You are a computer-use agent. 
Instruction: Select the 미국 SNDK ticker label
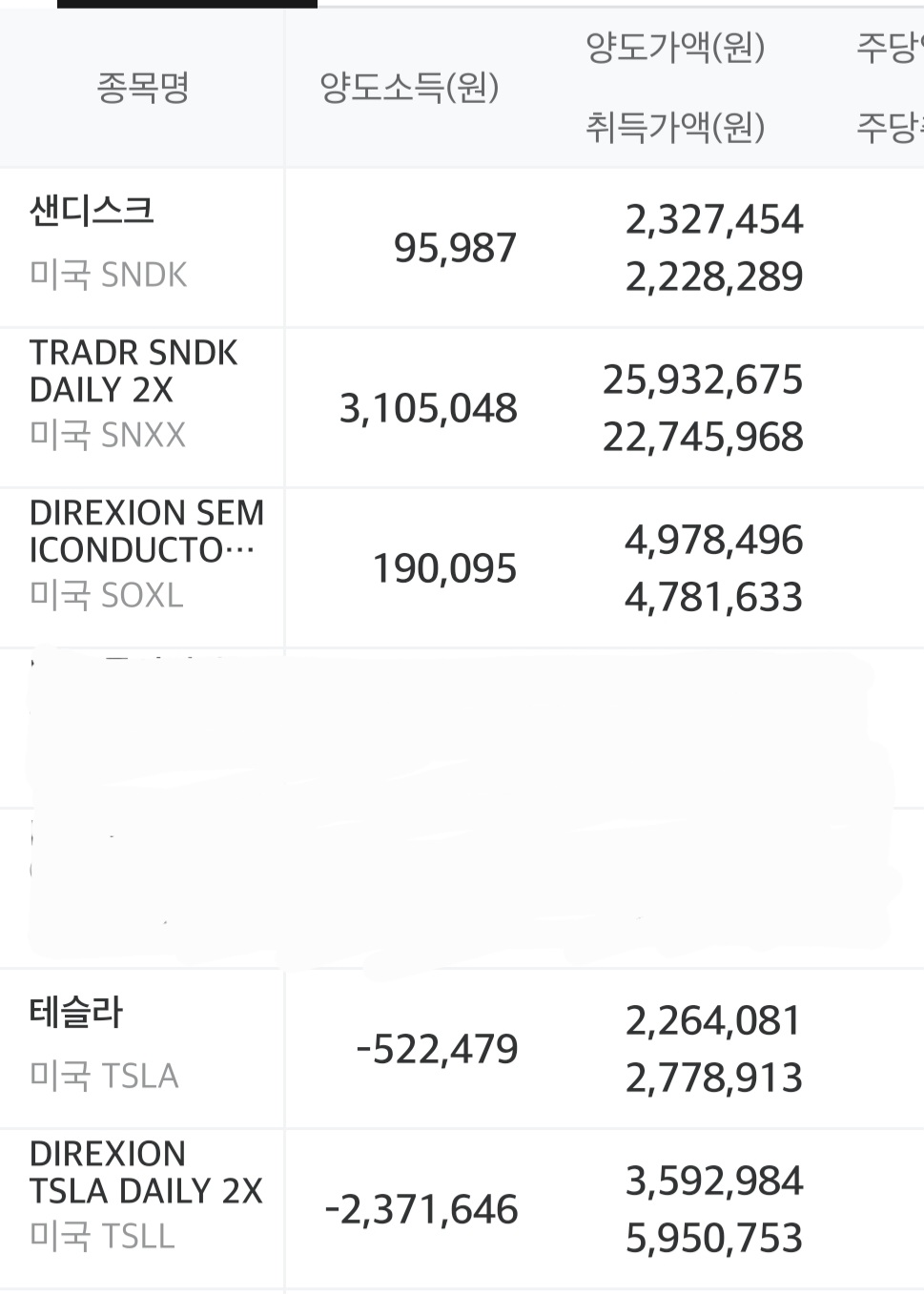109,275
